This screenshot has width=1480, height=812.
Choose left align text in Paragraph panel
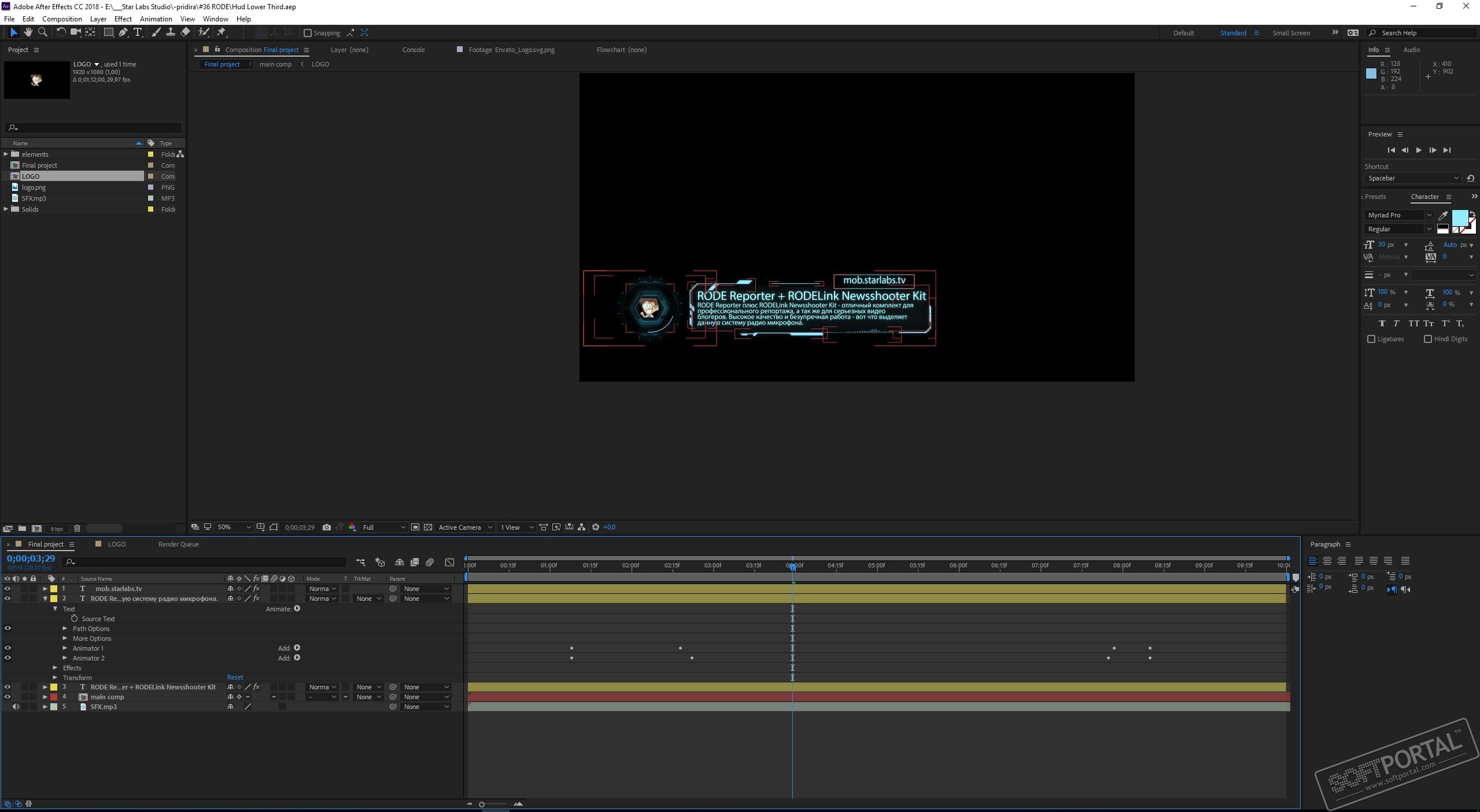point(1313,561)
